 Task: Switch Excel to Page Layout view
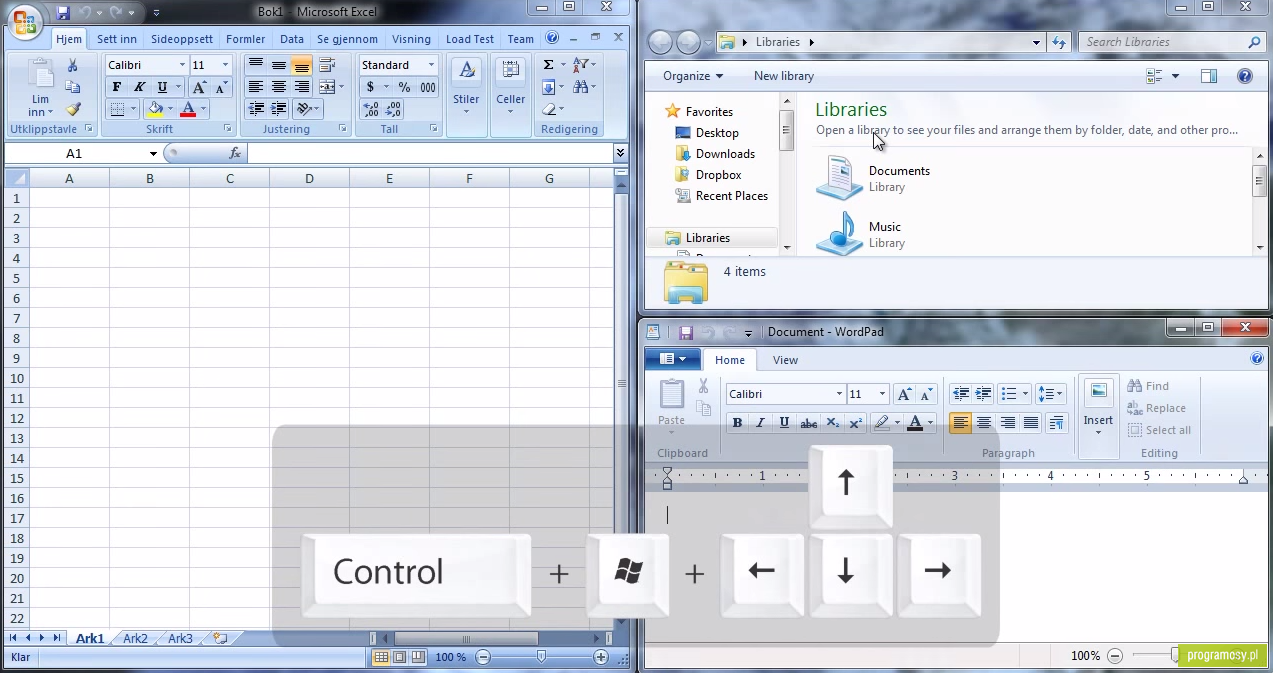coord(399,657)
